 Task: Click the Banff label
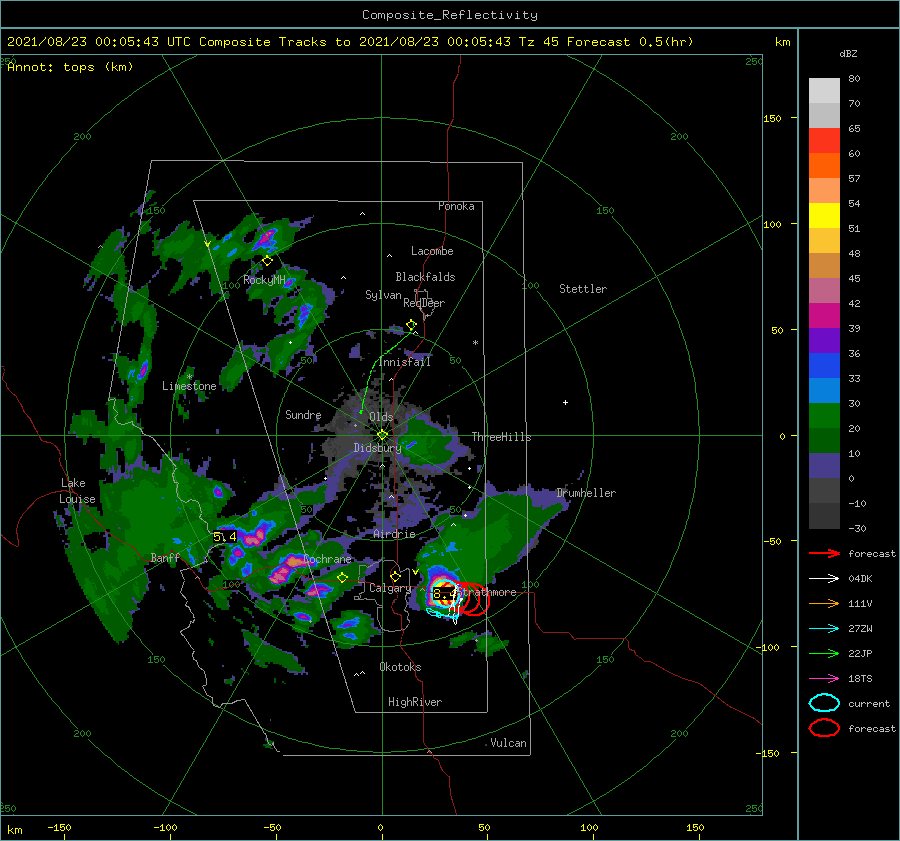(165, 557)
